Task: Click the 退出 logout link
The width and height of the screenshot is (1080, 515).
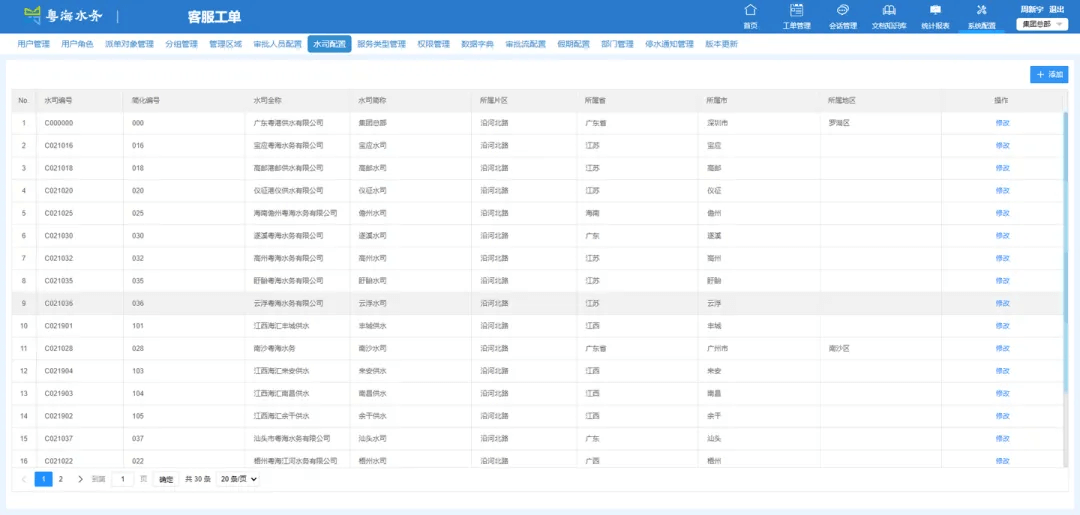Action: [x=1057, y=9]
